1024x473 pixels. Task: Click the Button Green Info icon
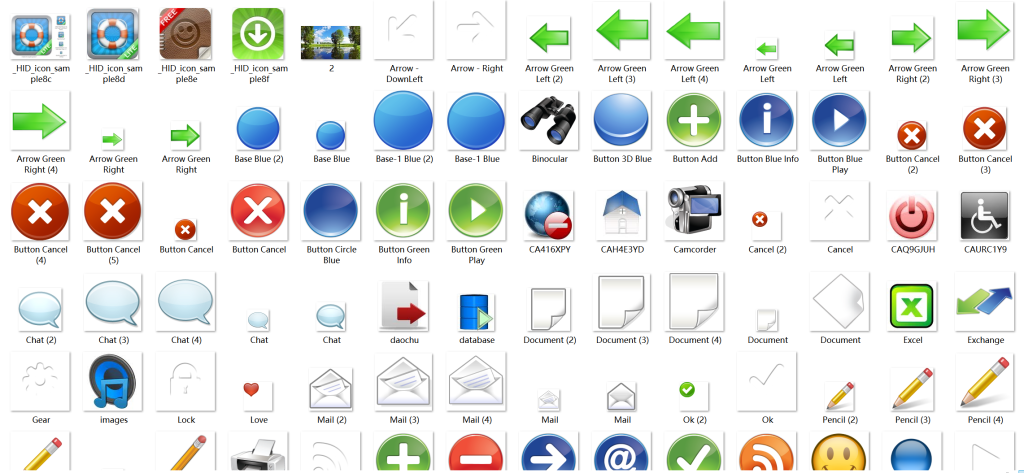[x=404, y=212]
